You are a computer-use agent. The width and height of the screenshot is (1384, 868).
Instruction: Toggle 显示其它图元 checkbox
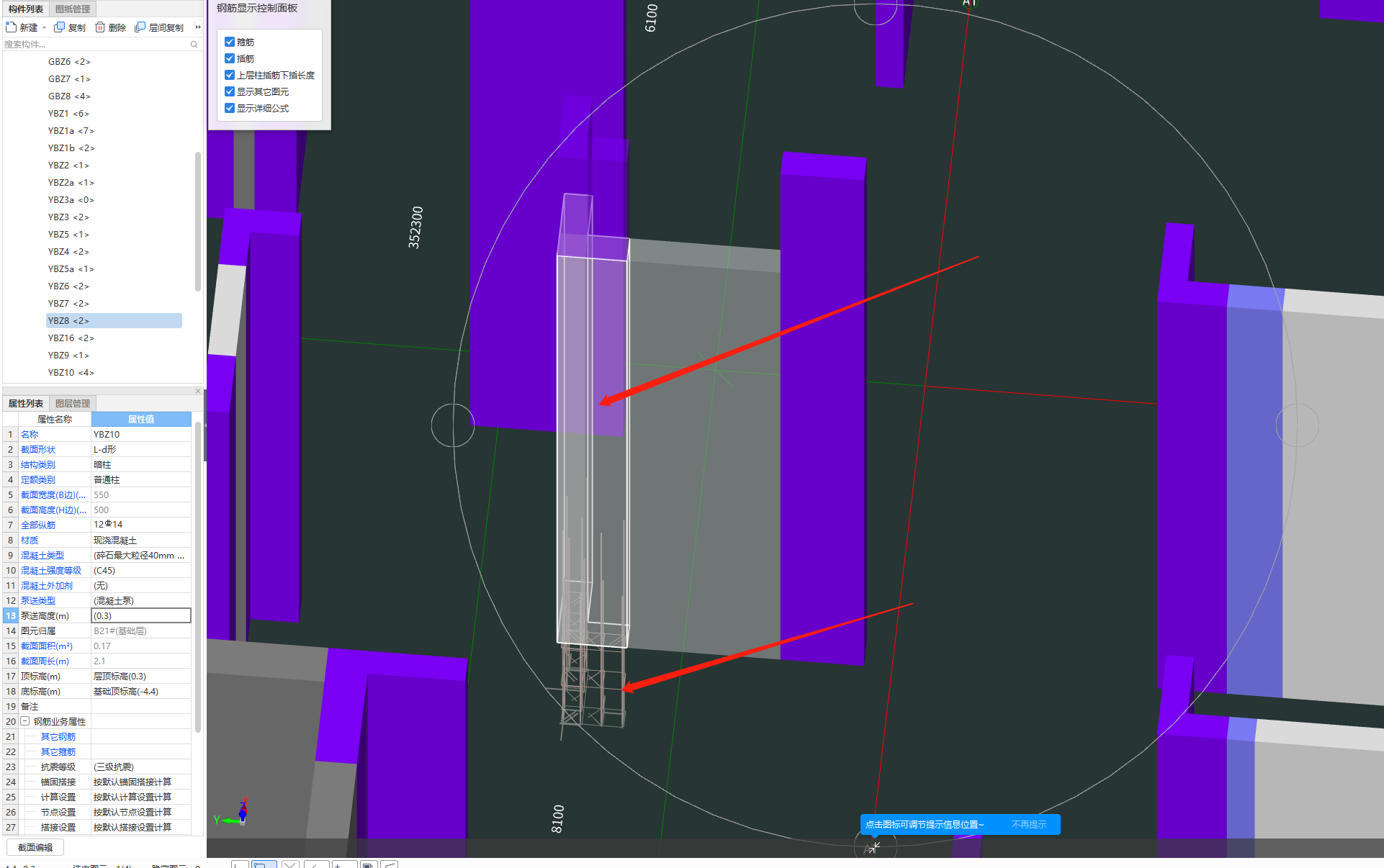230,91
